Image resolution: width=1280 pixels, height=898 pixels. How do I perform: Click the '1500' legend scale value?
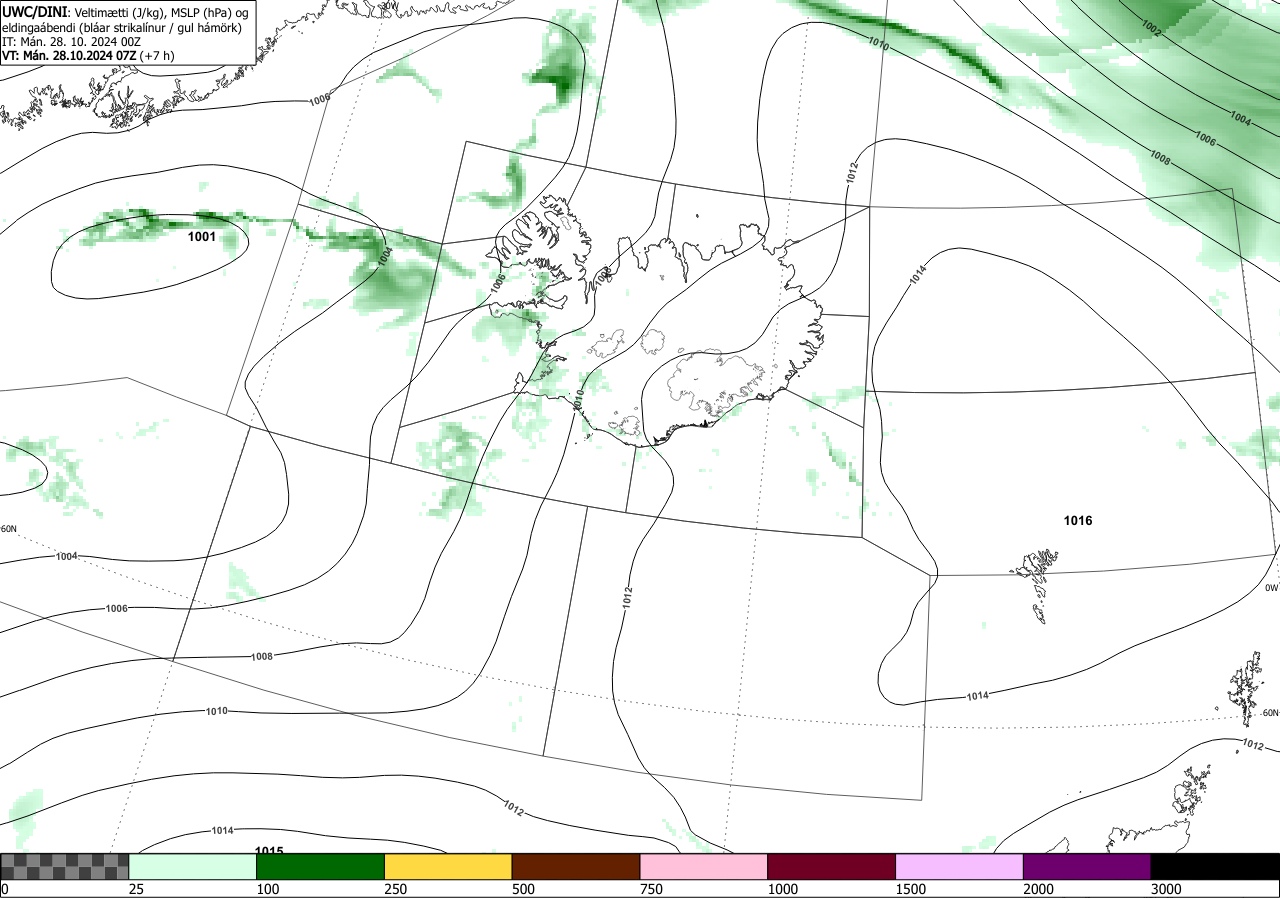click(x=911, y=889)
